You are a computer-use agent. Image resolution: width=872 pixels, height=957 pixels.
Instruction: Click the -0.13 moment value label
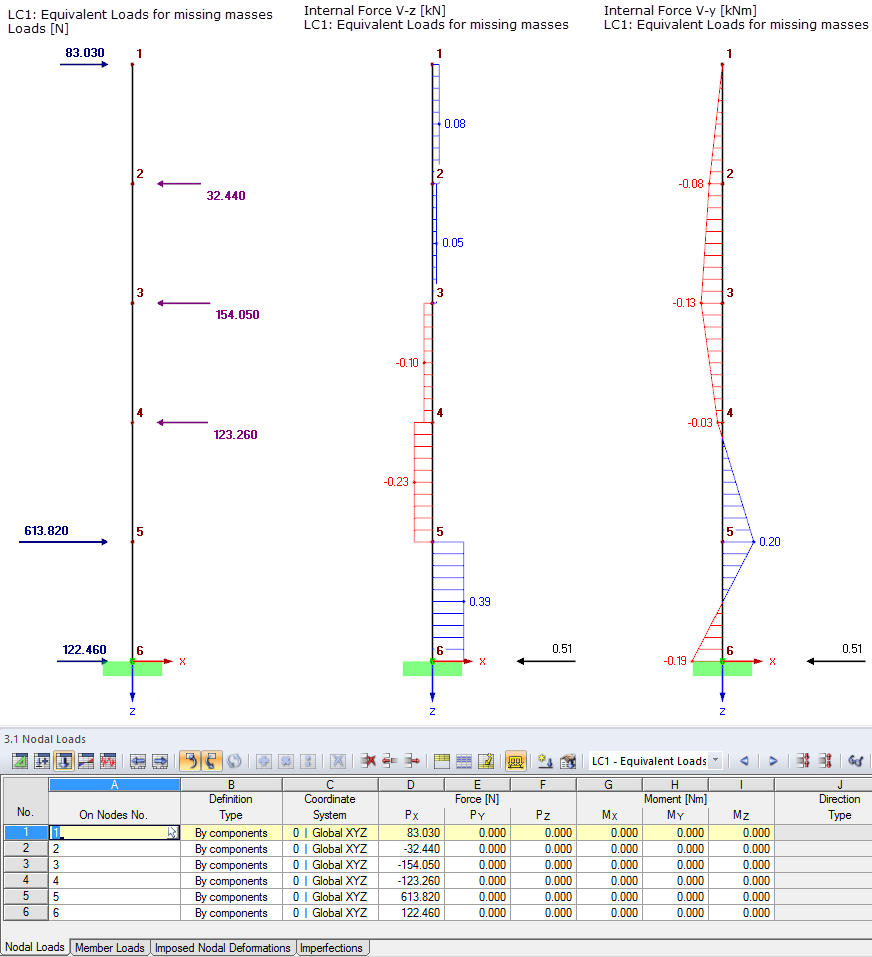tap(684, 303)
